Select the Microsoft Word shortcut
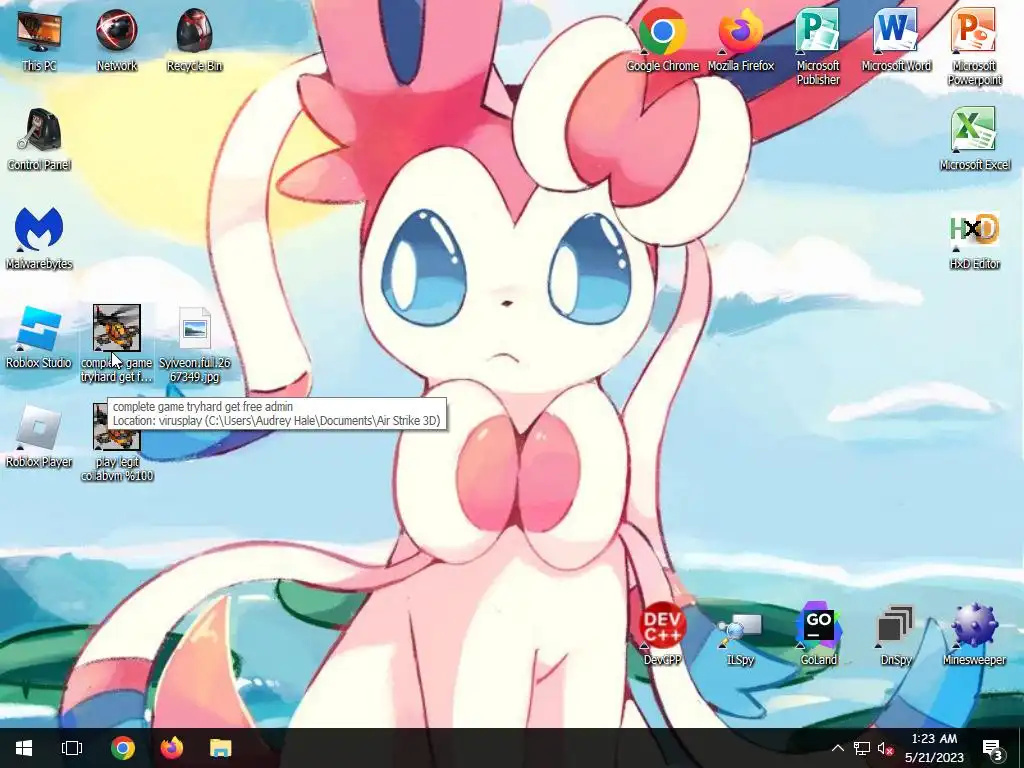 896,40
